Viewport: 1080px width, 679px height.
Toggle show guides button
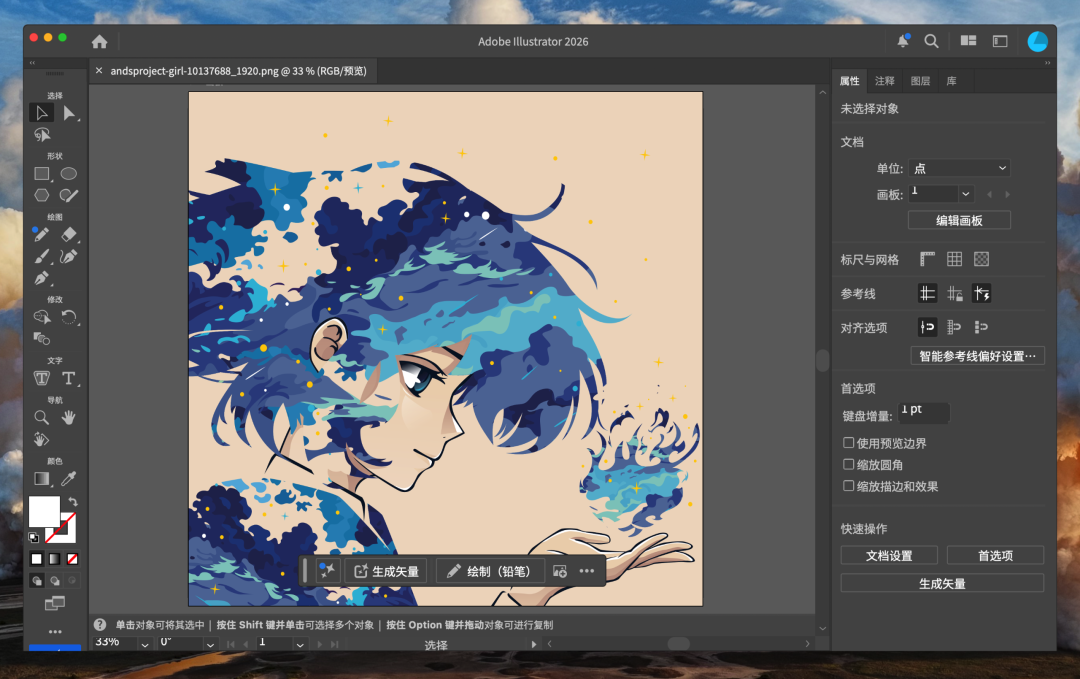tap(927, 293)
